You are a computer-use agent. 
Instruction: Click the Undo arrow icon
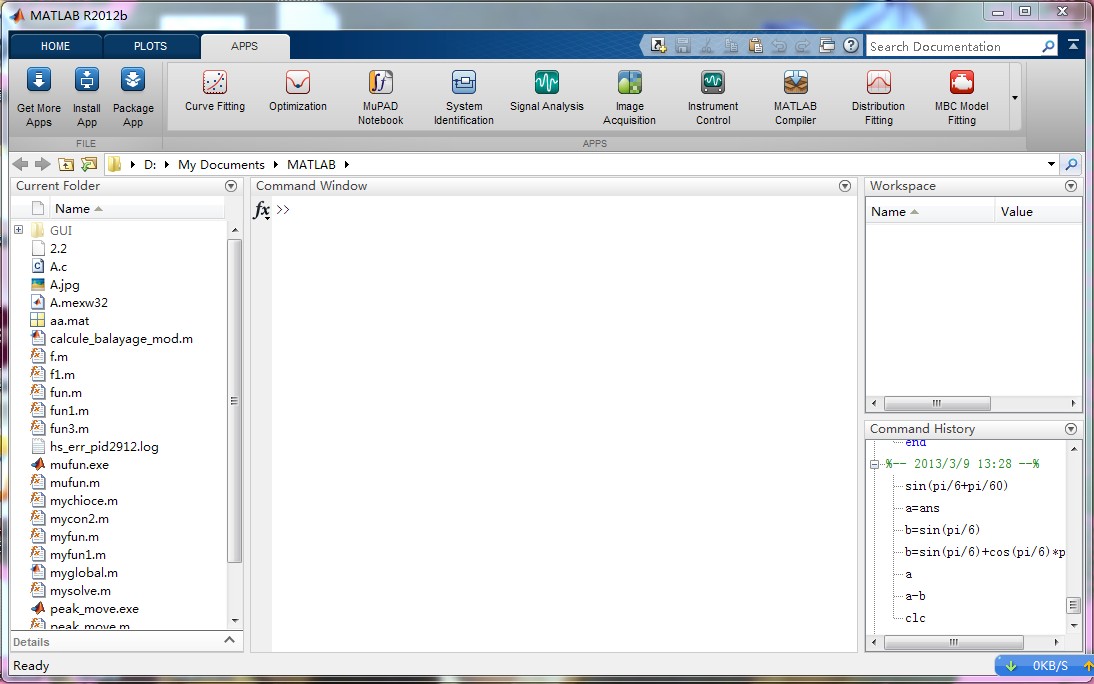[779, 45]
